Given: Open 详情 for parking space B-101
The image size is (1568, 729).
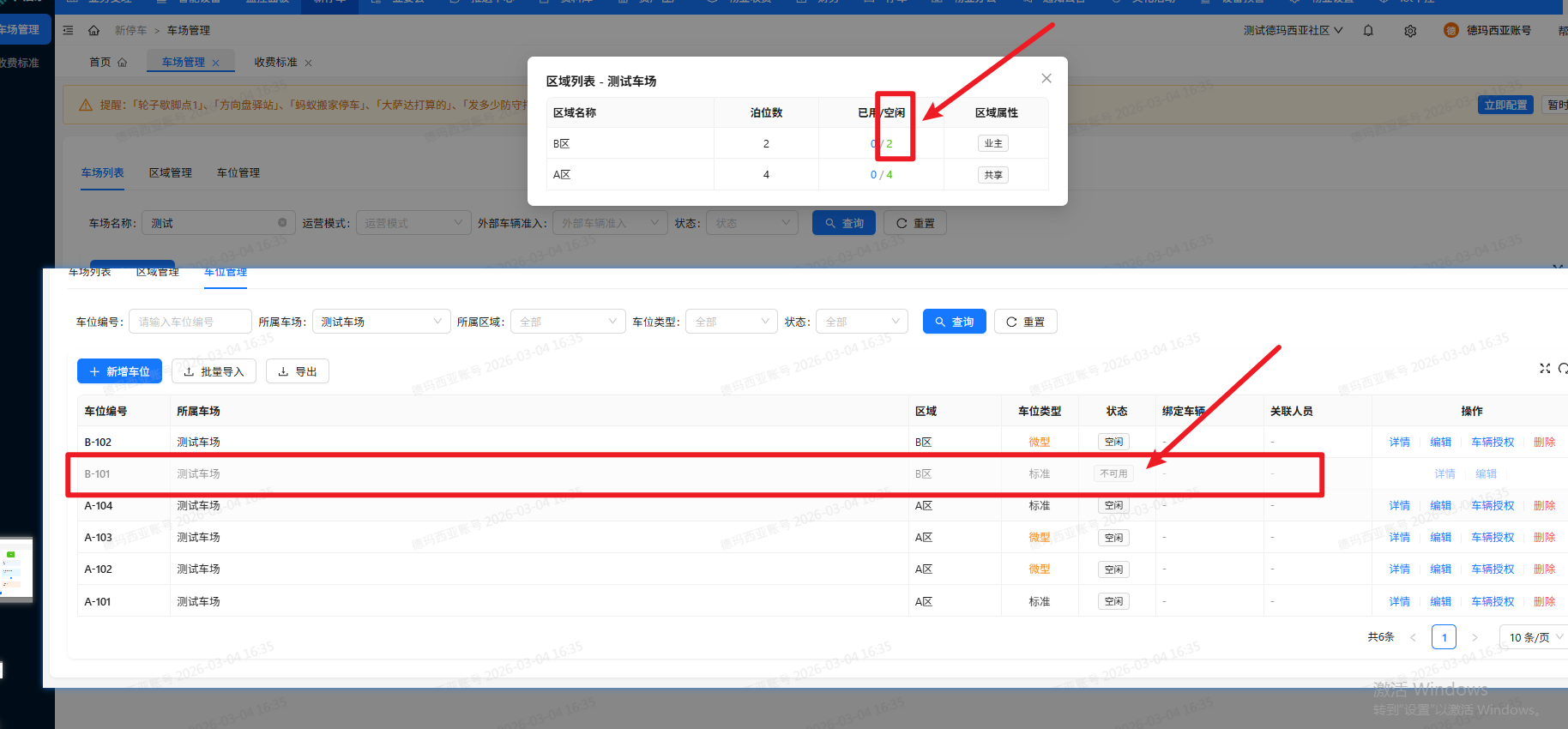Looking at the screenshot, I should point(1445,474).
